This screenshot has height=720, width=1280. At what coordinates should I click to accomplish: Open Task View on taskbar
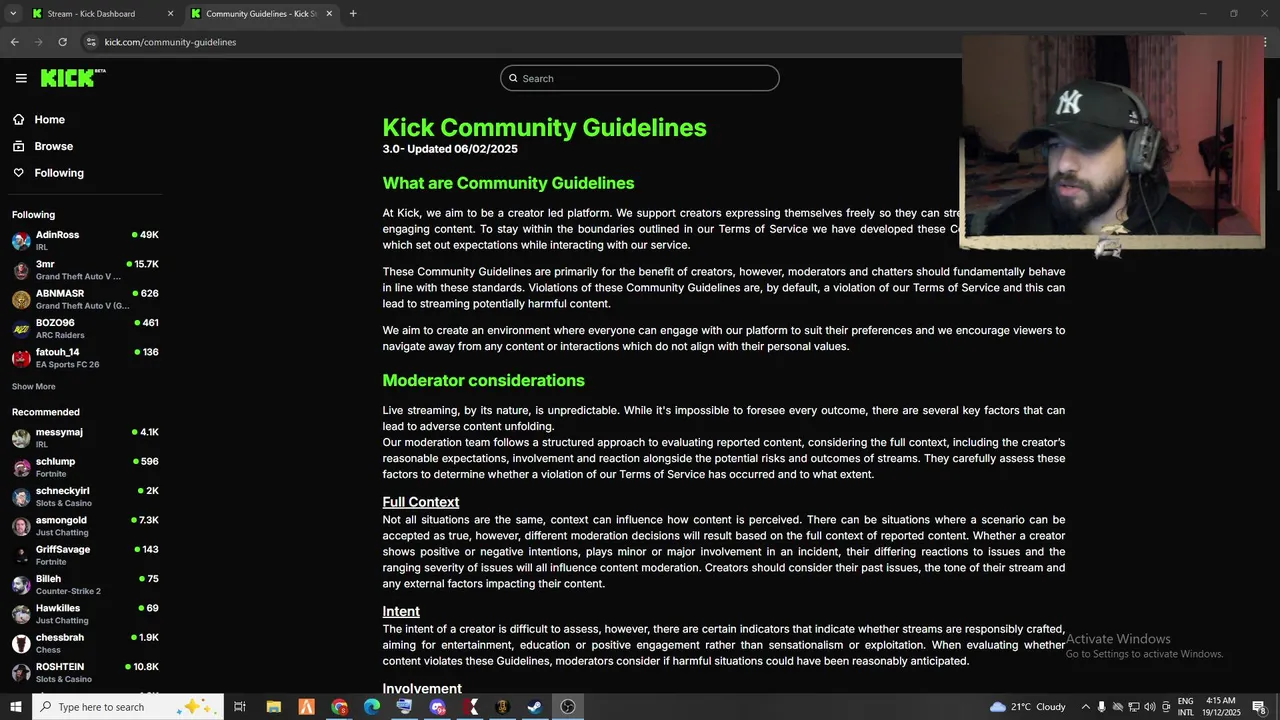(240, 707)
